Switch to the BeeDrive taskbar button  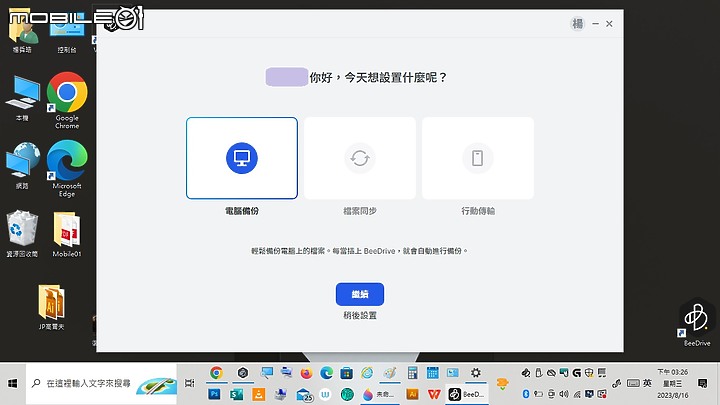[x=467, y=394]
